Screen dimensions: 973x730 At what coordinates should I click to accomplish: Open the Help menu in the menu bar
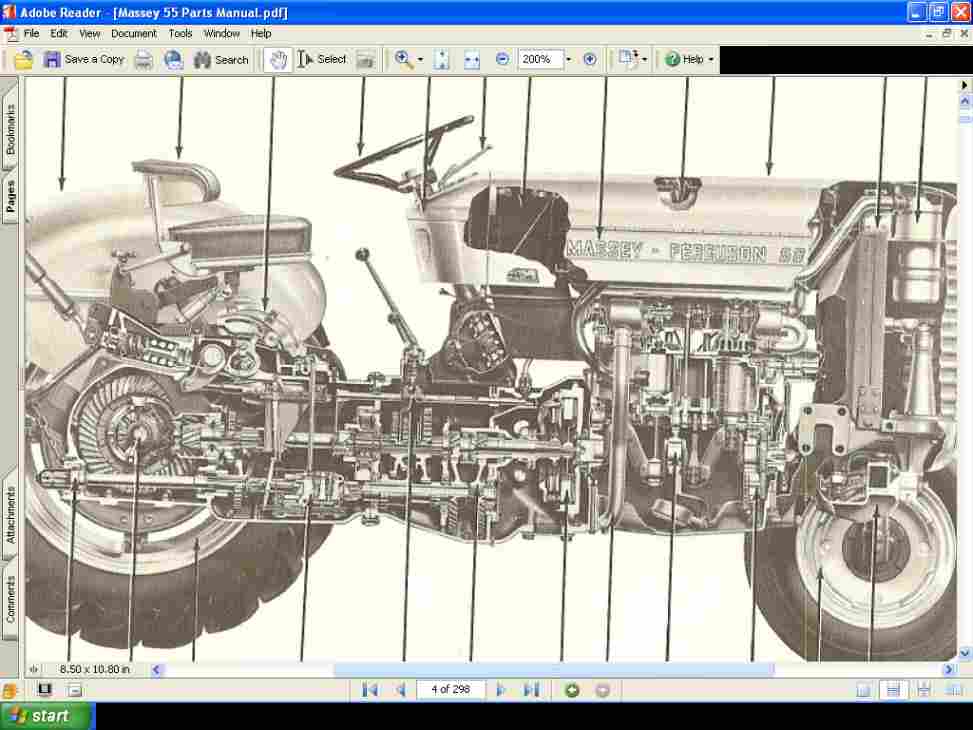coord(261,34)
